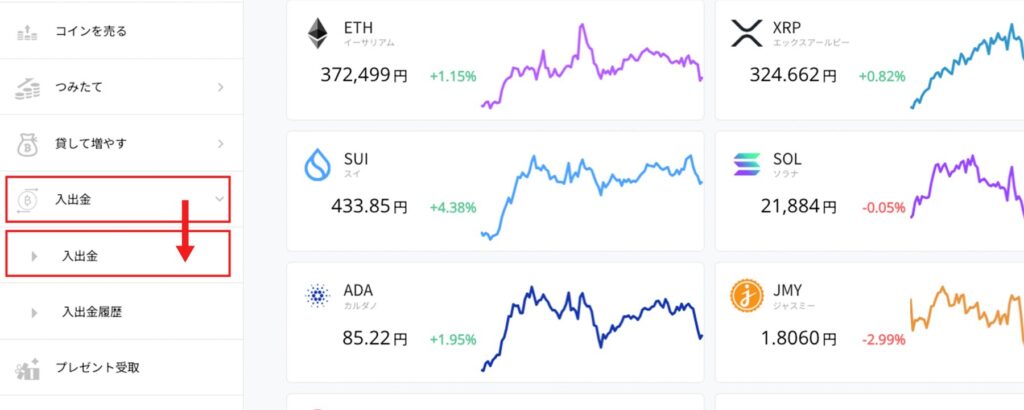Open コインを売る in the sidebar
The height and width of the screenshot is (410, 1024).
(91, 32)
